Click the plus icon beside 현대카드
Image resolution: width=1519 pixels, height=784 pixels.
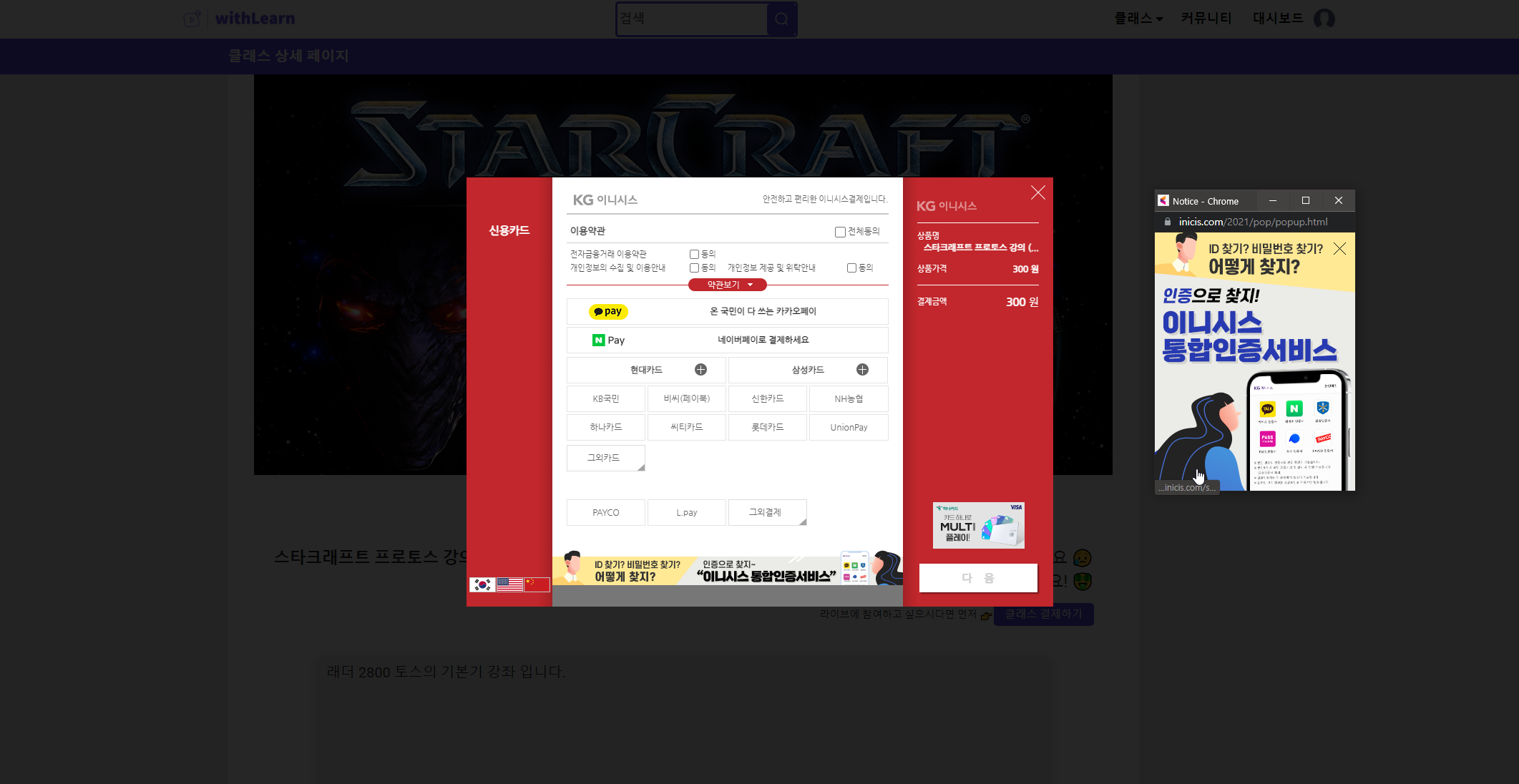tap(700, 370)
